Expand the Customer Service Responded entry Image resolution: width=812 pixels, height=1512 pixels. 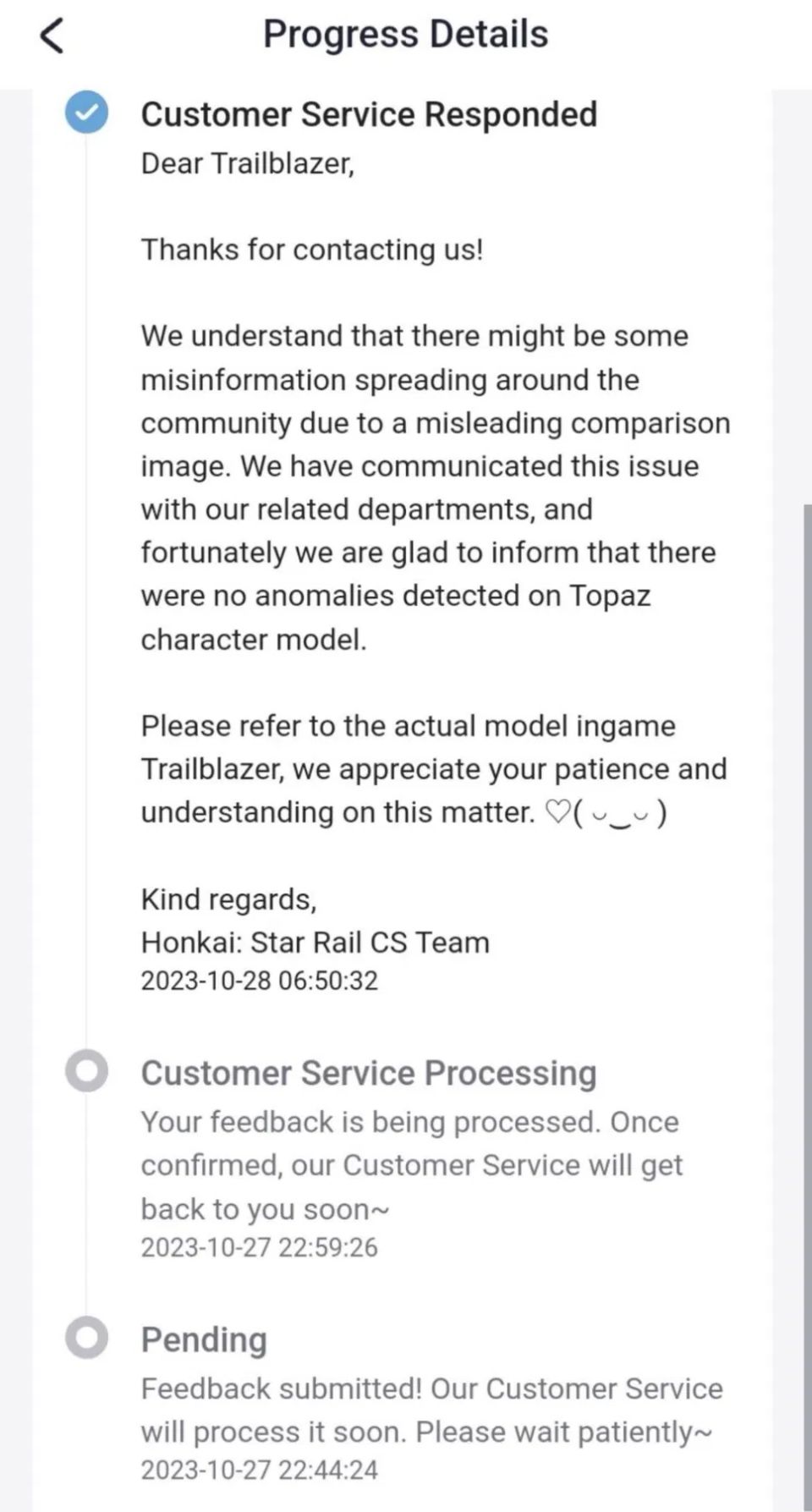(370, 114)
